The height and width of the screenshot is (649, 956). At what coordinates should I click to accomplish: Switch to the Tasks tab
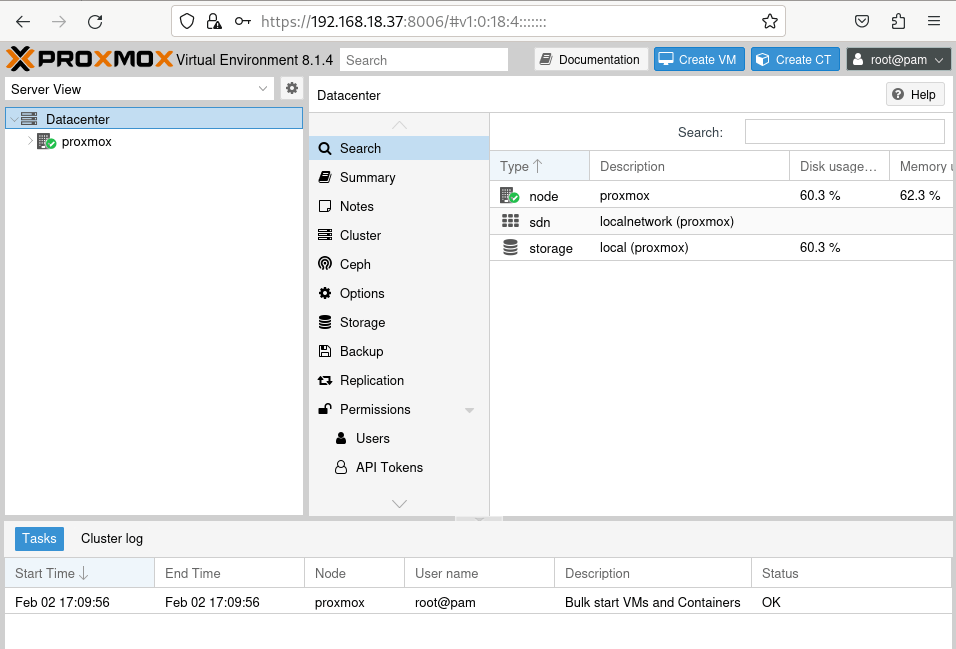(x=39, y=539)
